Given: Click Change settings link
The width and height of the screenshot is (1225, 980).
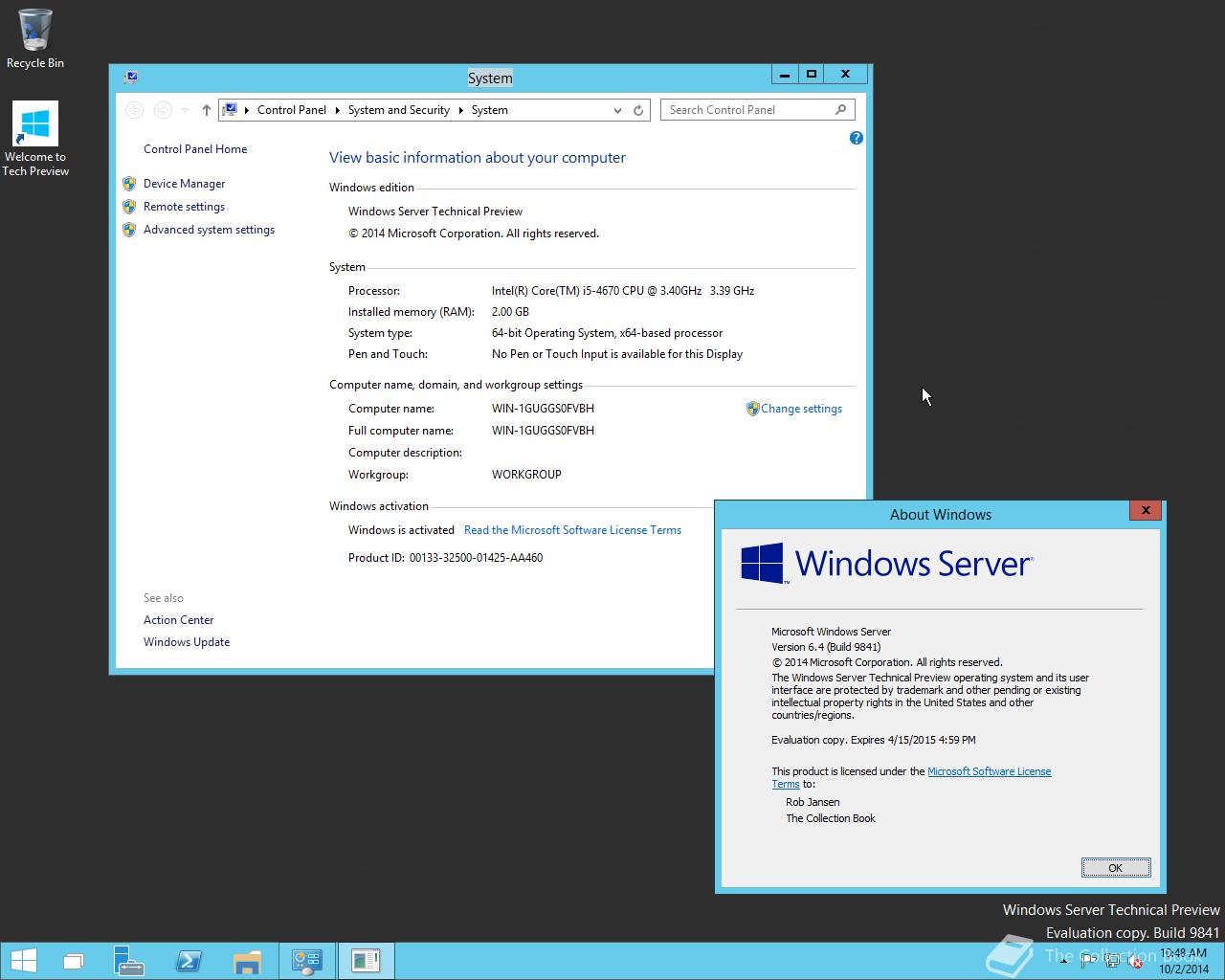Looking at the screenshot, I should tap(801, 409).
